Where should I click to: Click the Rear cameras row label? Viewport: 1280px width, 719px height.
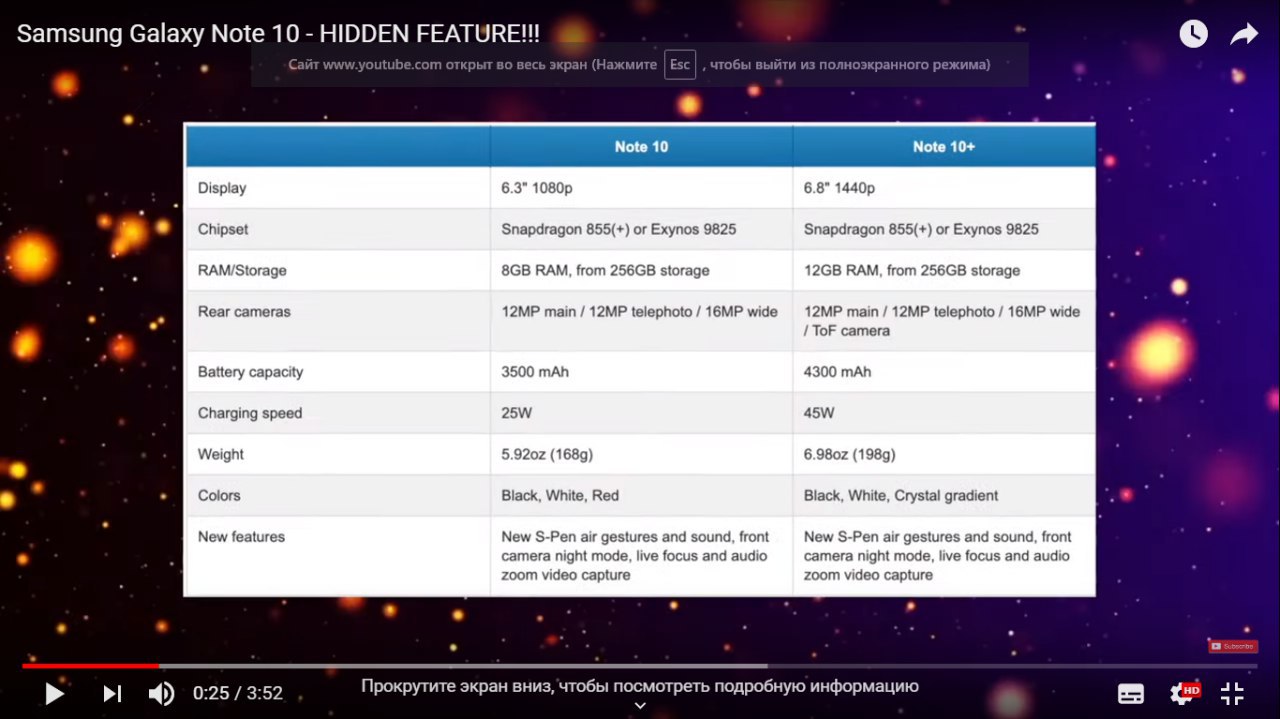pyautogui.click(x=244, y=311)
